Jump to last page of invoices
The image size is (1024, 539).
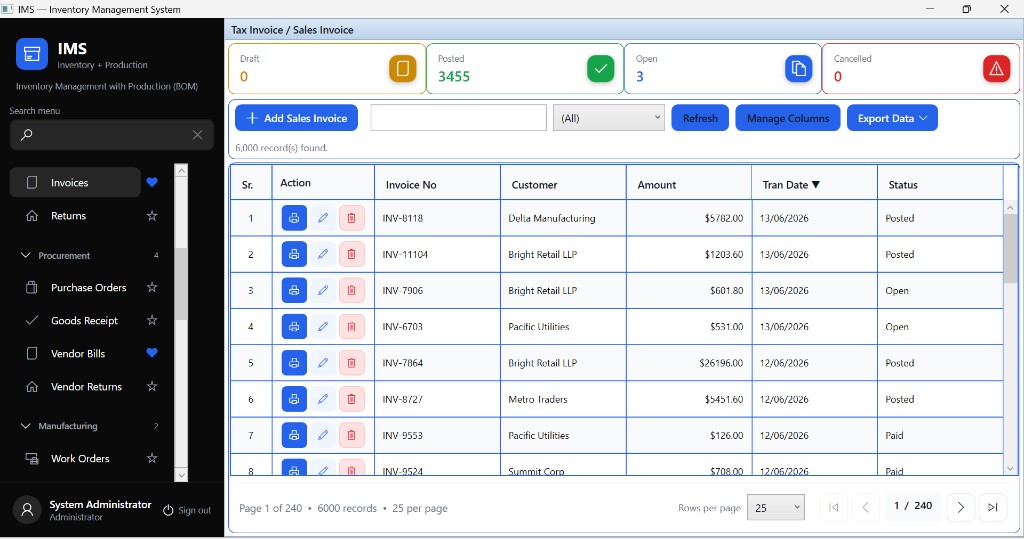pos(993,508)
